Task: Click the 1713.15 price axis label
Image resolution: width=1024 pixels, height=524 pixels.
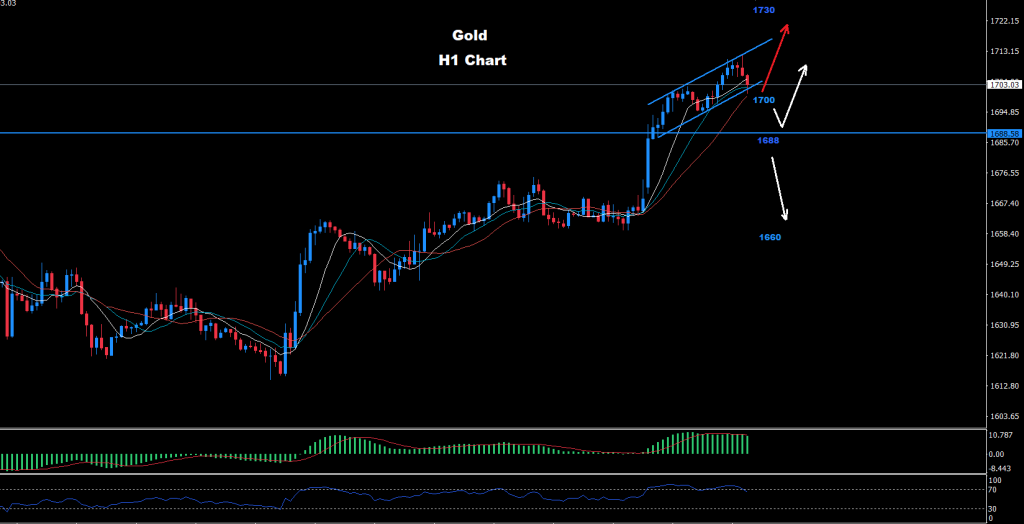Action: click(x=1004, y=52)
